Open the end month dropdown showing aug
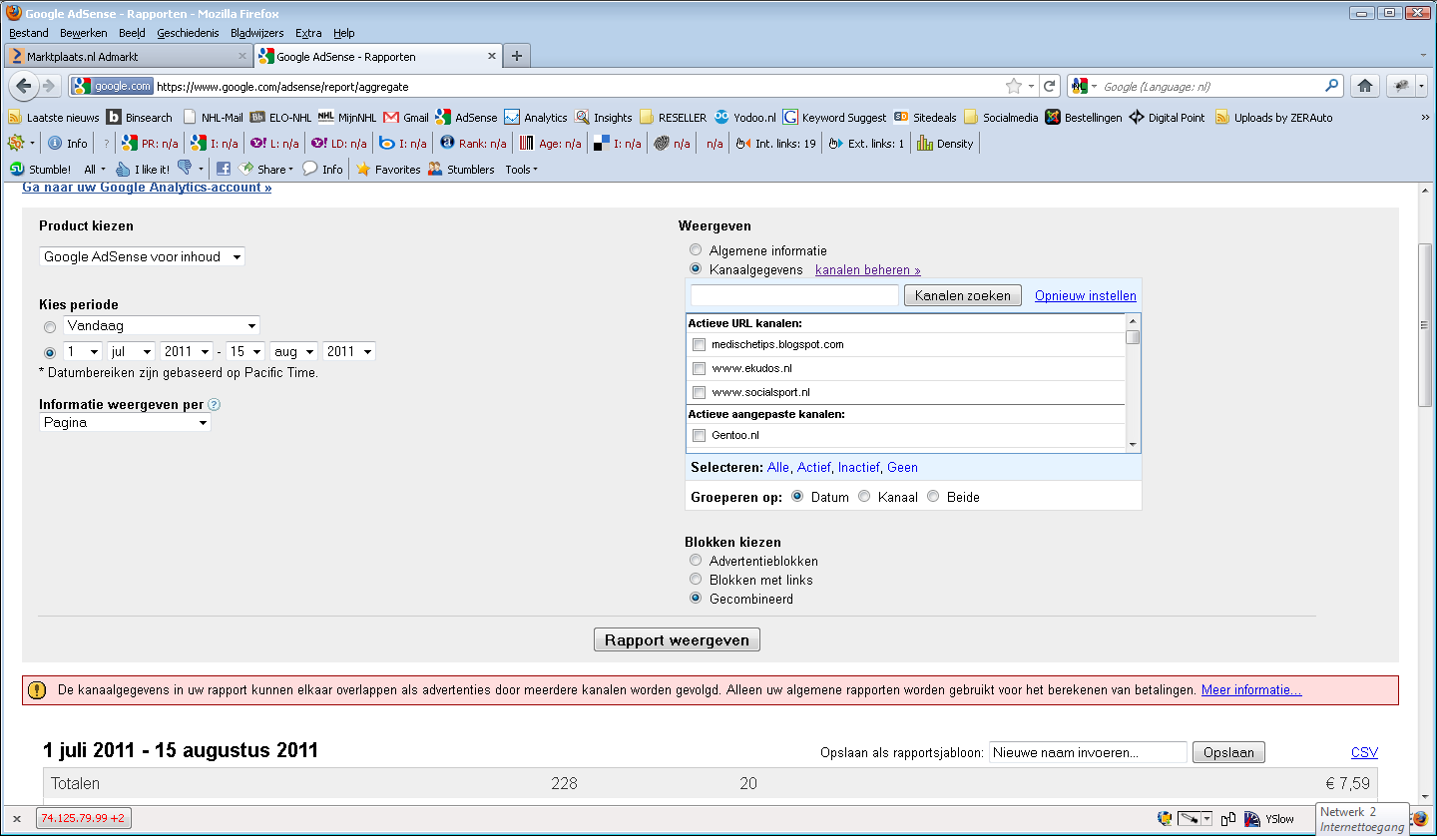Screen dimensions: 1437x840 [294, 351]
